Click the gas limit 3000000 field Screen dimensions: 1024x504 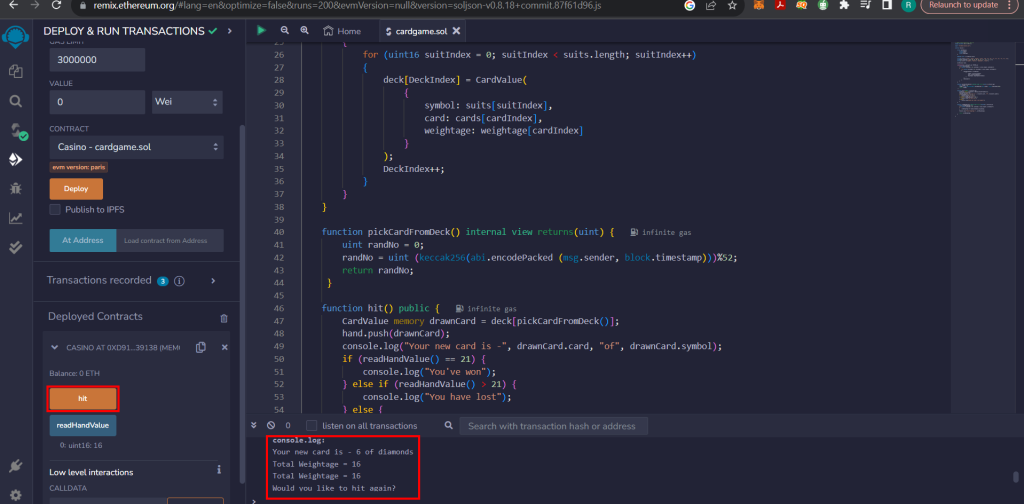click(x=97, y=59)
